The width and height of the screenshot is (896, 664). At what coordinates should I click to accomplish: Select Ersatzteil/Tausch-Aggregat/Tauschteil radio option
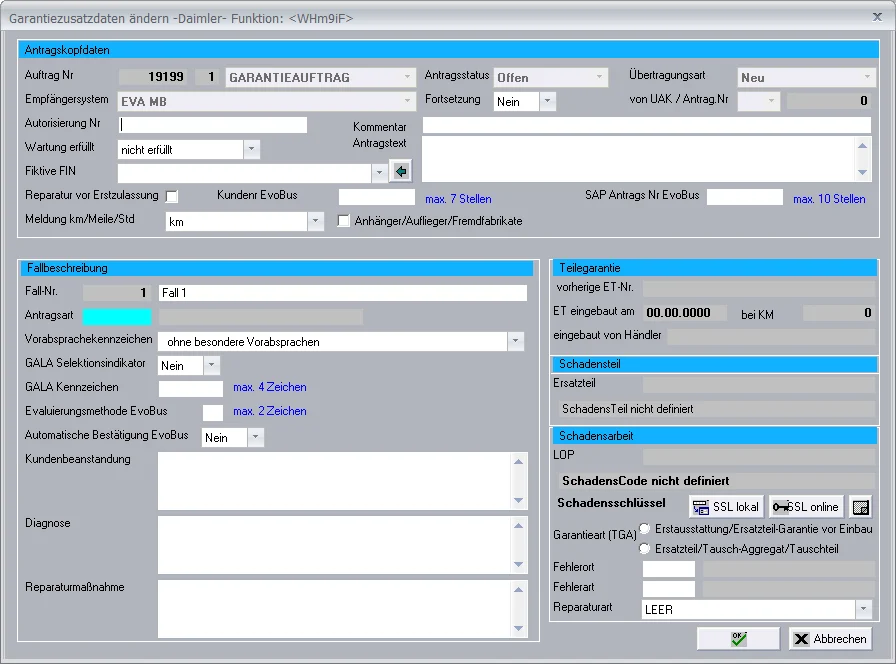pos(645,549)
